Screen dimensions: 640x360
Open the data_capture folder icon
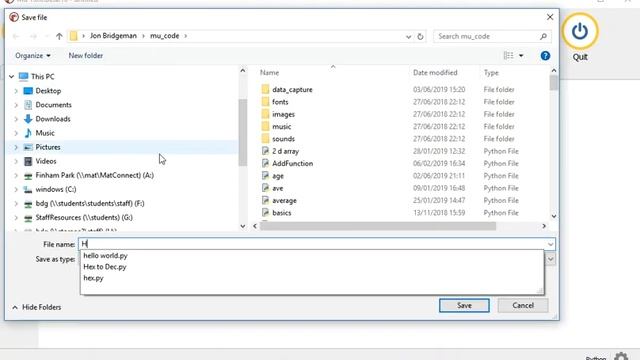[265, 89]
